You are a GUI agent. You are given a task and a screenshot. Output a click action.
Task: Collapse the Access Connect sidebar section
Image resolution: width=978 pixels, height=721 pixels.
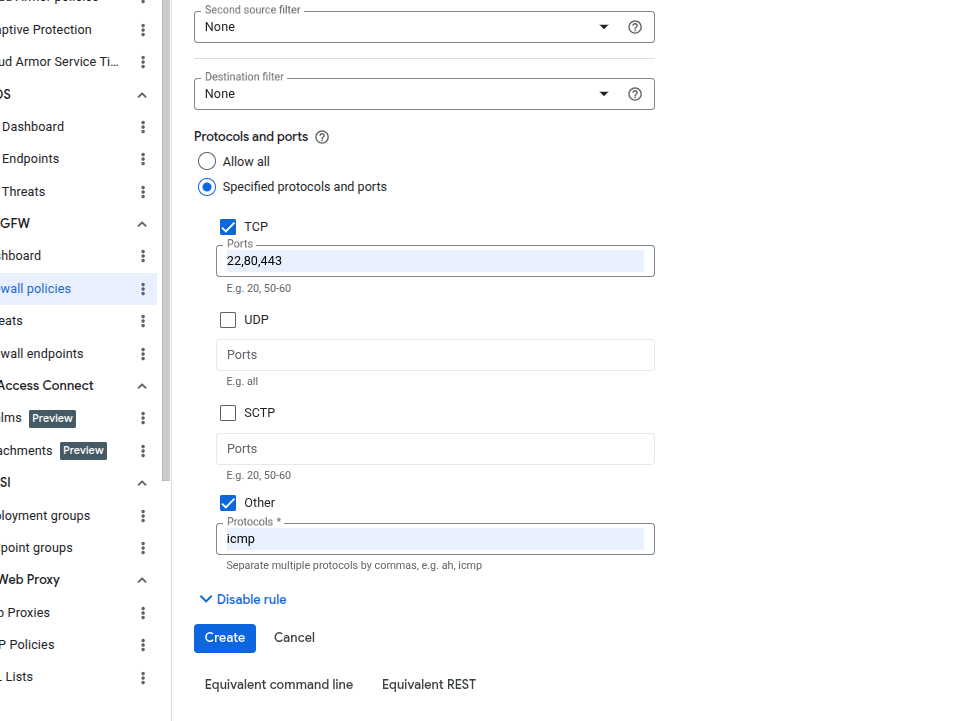tap(142, 386)
